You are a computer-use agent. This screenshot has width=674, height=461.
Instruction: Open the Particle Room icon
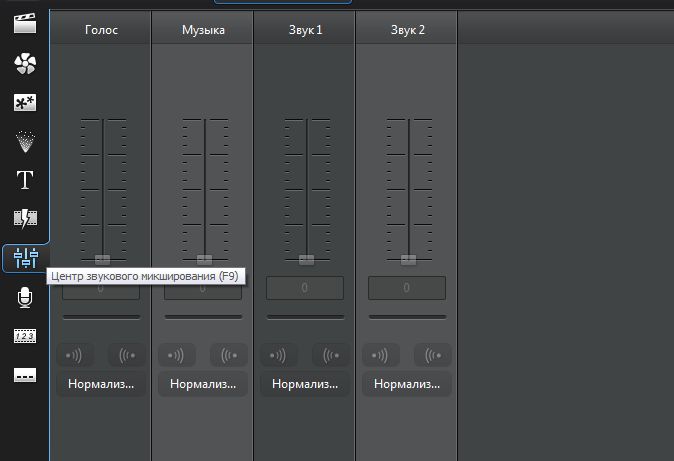25,141
